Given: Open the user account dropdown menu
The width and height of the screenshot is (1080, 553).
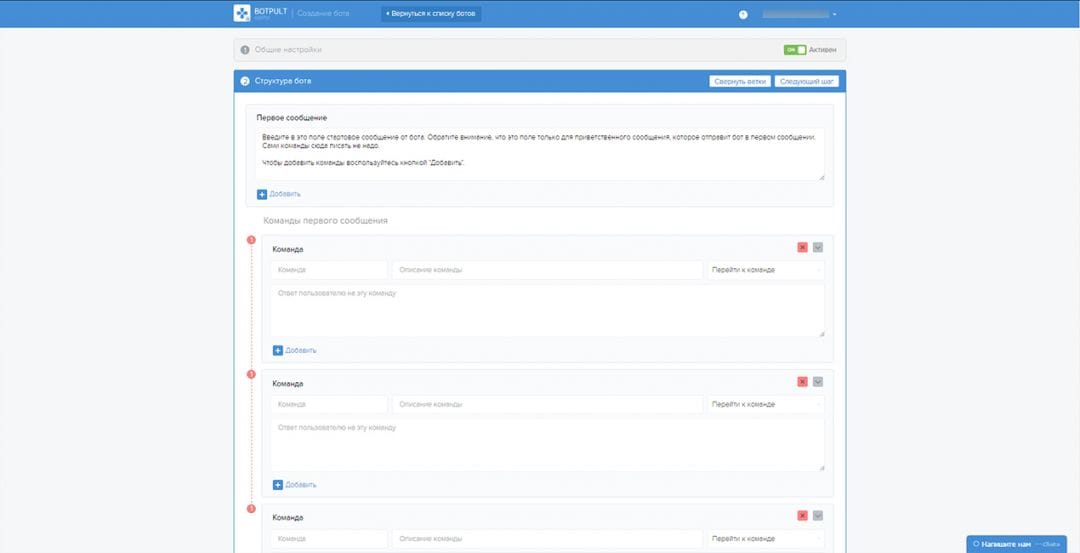Looking at the screenshot, I should [x=800, y=15].
